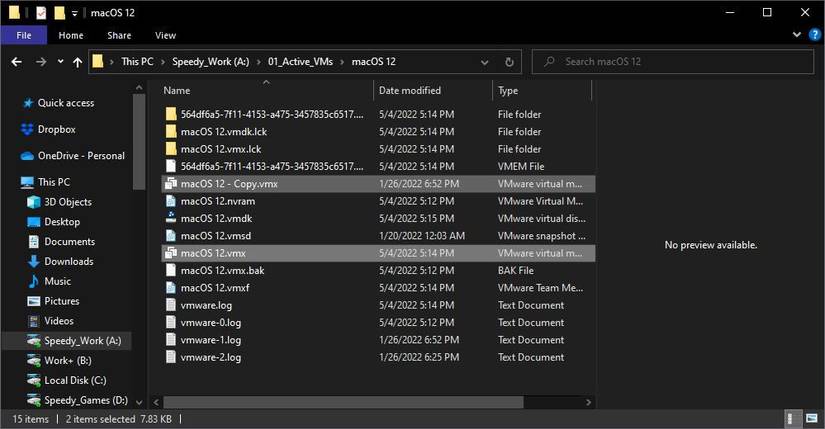825x429 pixels.
Task: Go up one folder level
Action: [x=78, y=62]
